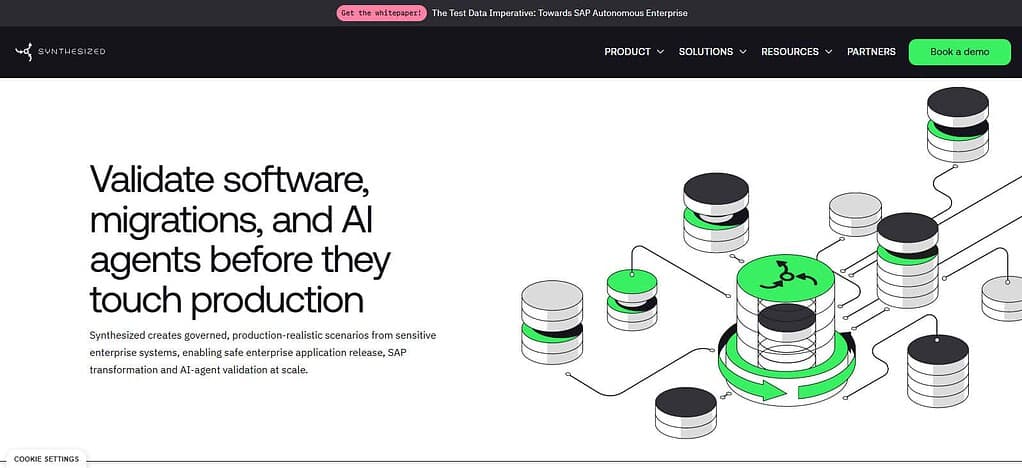Open the Synthesized wordmark home link
The image size is (1022, 468).
(72, 51)
